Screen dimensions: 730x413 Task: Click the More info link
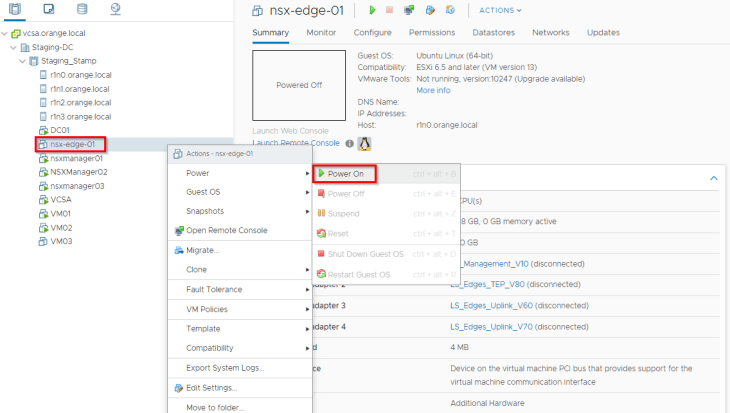(433, 90)
